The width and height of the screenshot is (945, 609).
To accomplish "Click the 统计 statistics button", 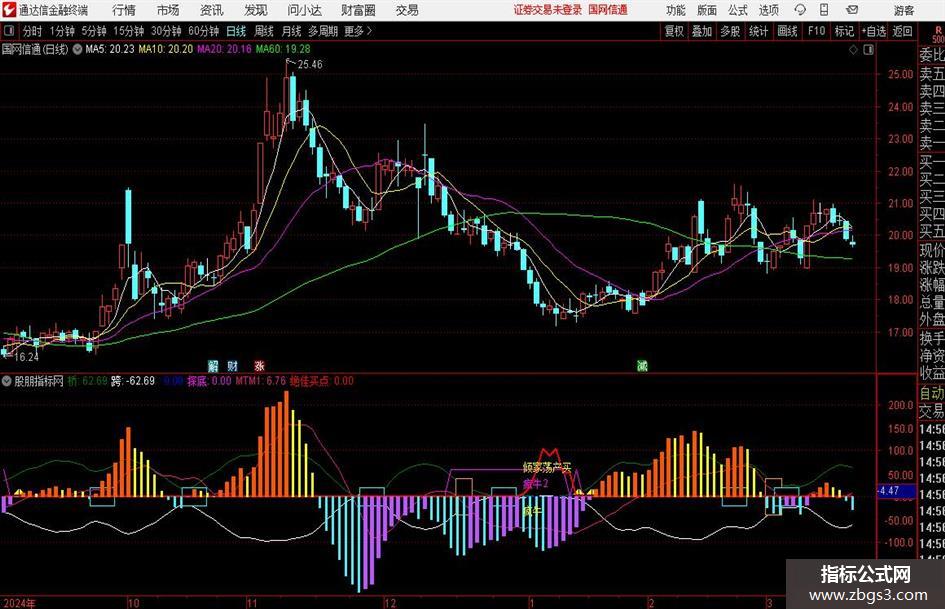I will 758,31.
